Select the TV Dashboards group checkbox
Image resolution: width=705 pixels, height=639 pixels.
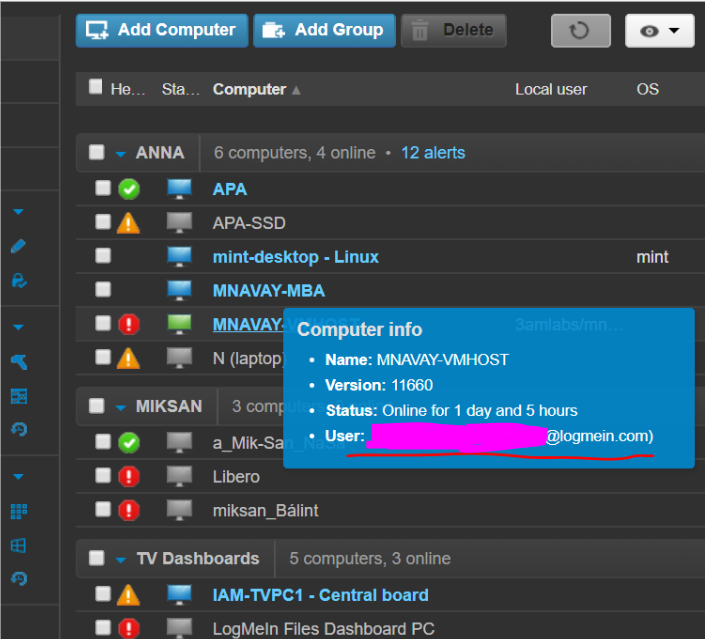tap(97, 558)
